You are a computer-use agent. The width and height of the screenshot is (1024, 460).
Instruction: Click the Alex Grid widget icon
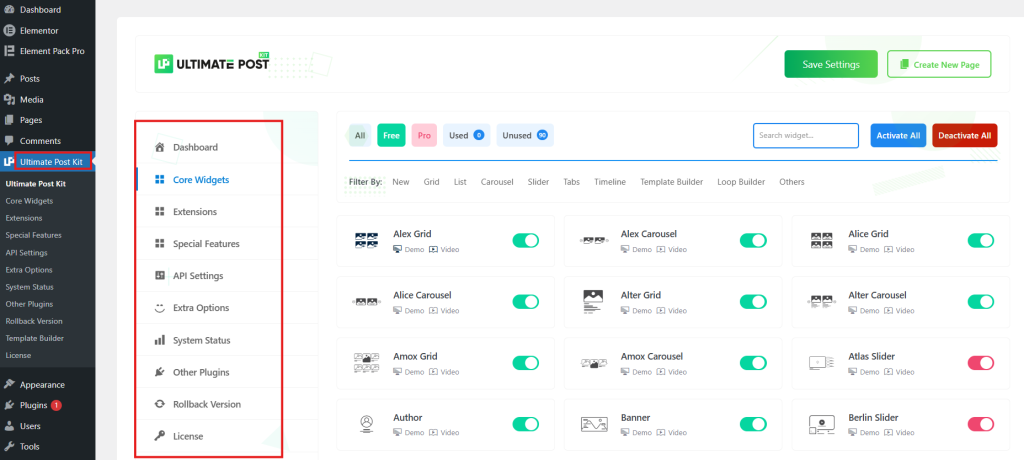click(x=366, y=240)
